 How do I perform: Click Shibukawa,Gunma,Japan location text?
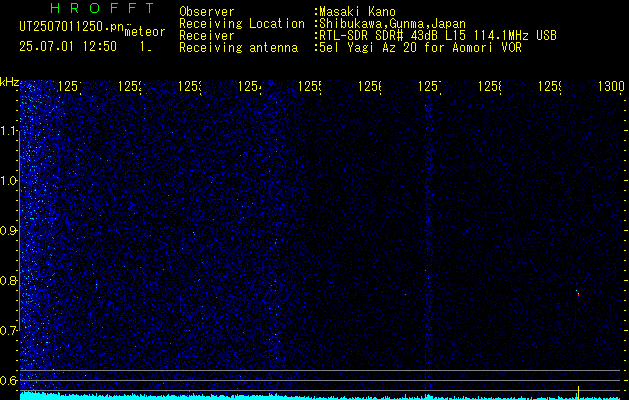coord(392,24)
